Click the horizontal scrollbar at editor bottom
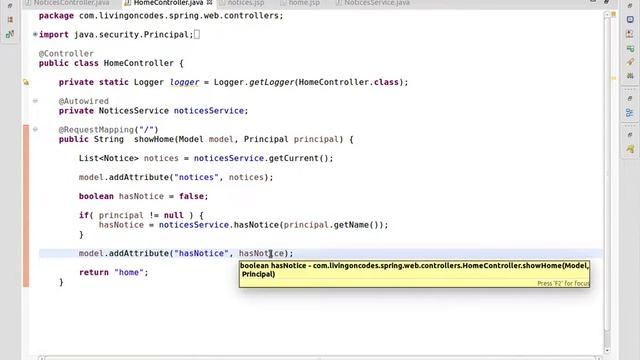640x360 pixels. point(319,358)
